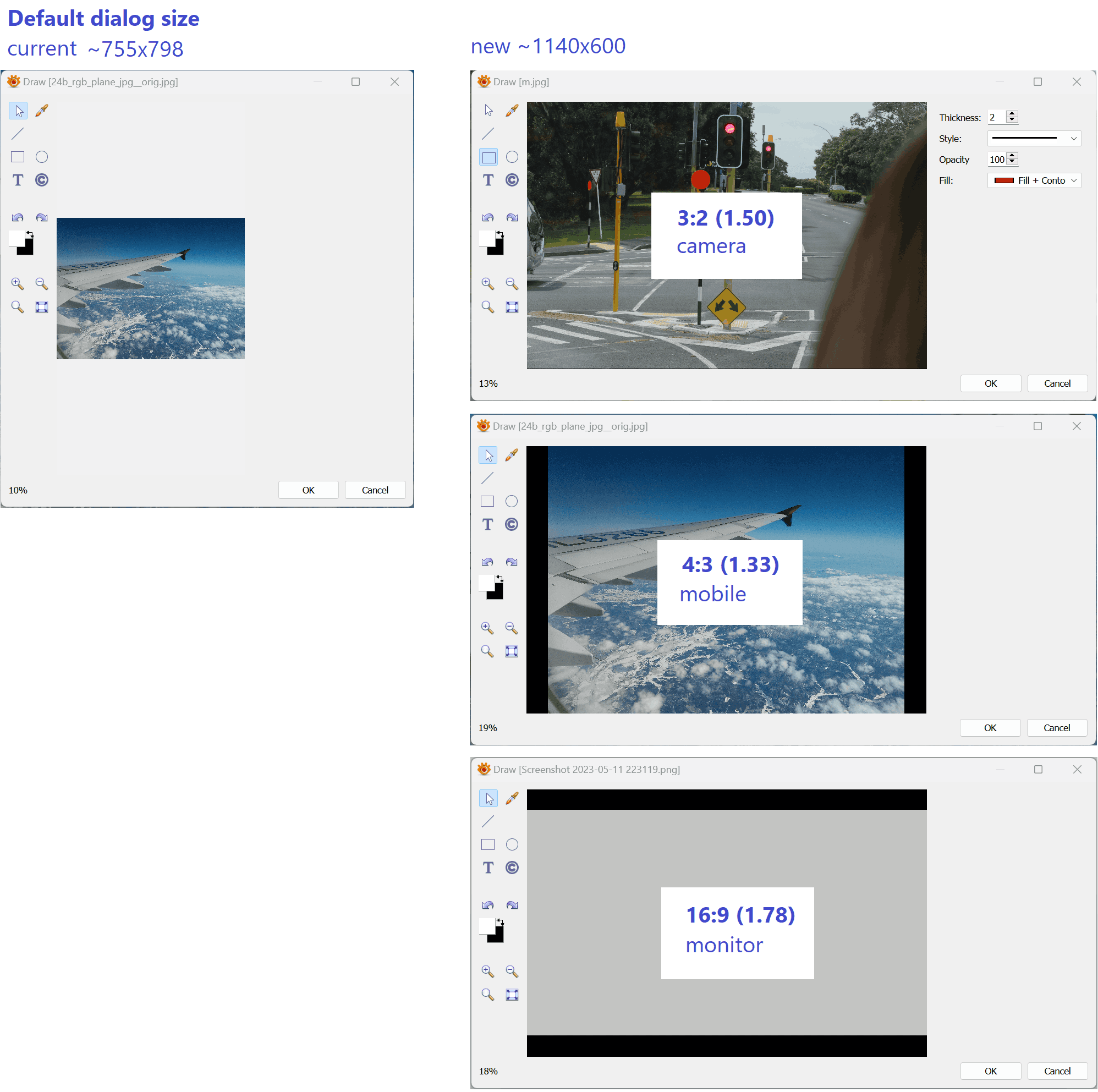Click the undo arrow in the m.jpg dialog
This screenshot has height=1092, width=1098.
[487, 218]
